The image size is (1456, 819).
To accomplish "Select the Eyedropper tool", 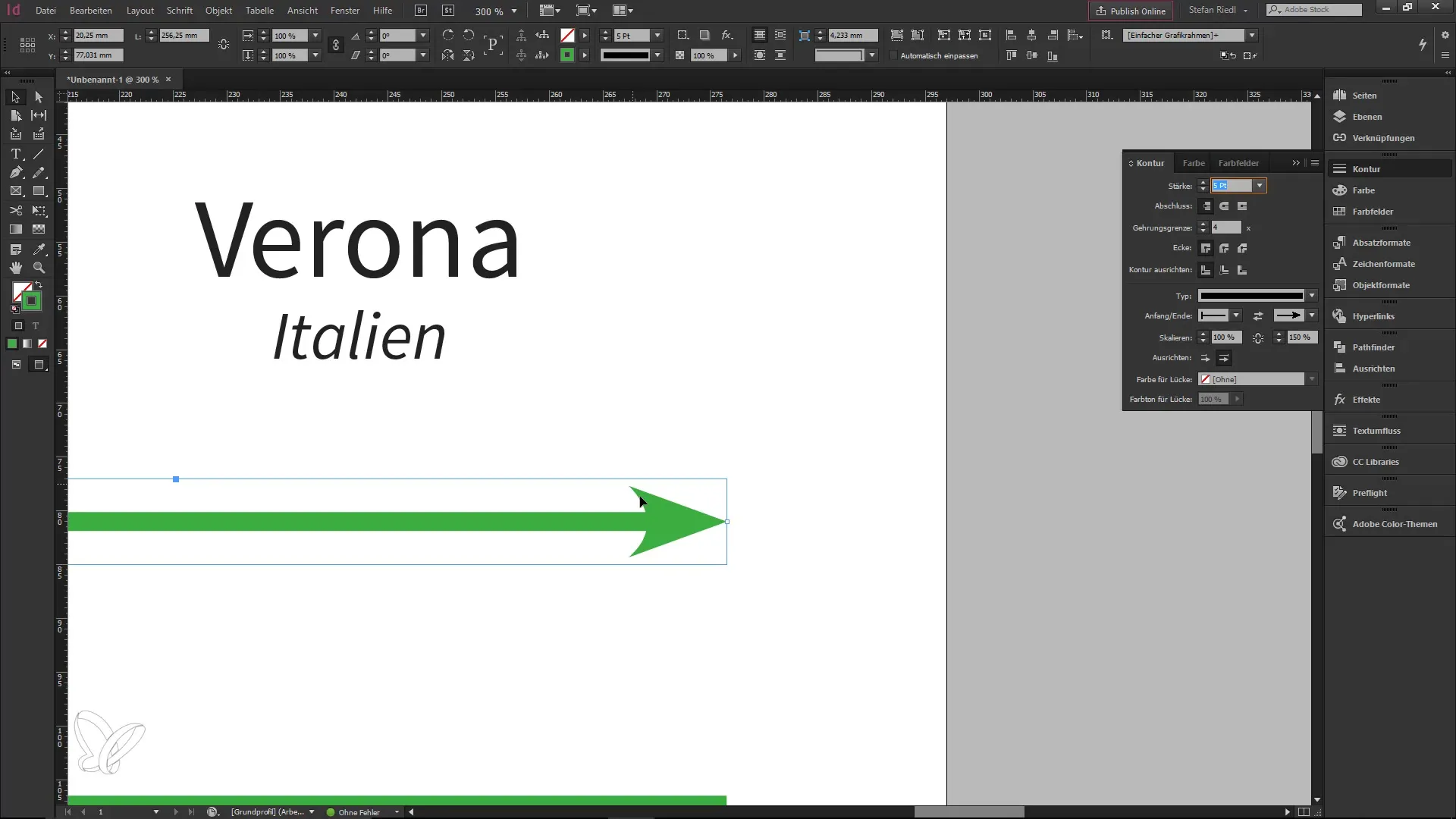I will tap(39, 249).
